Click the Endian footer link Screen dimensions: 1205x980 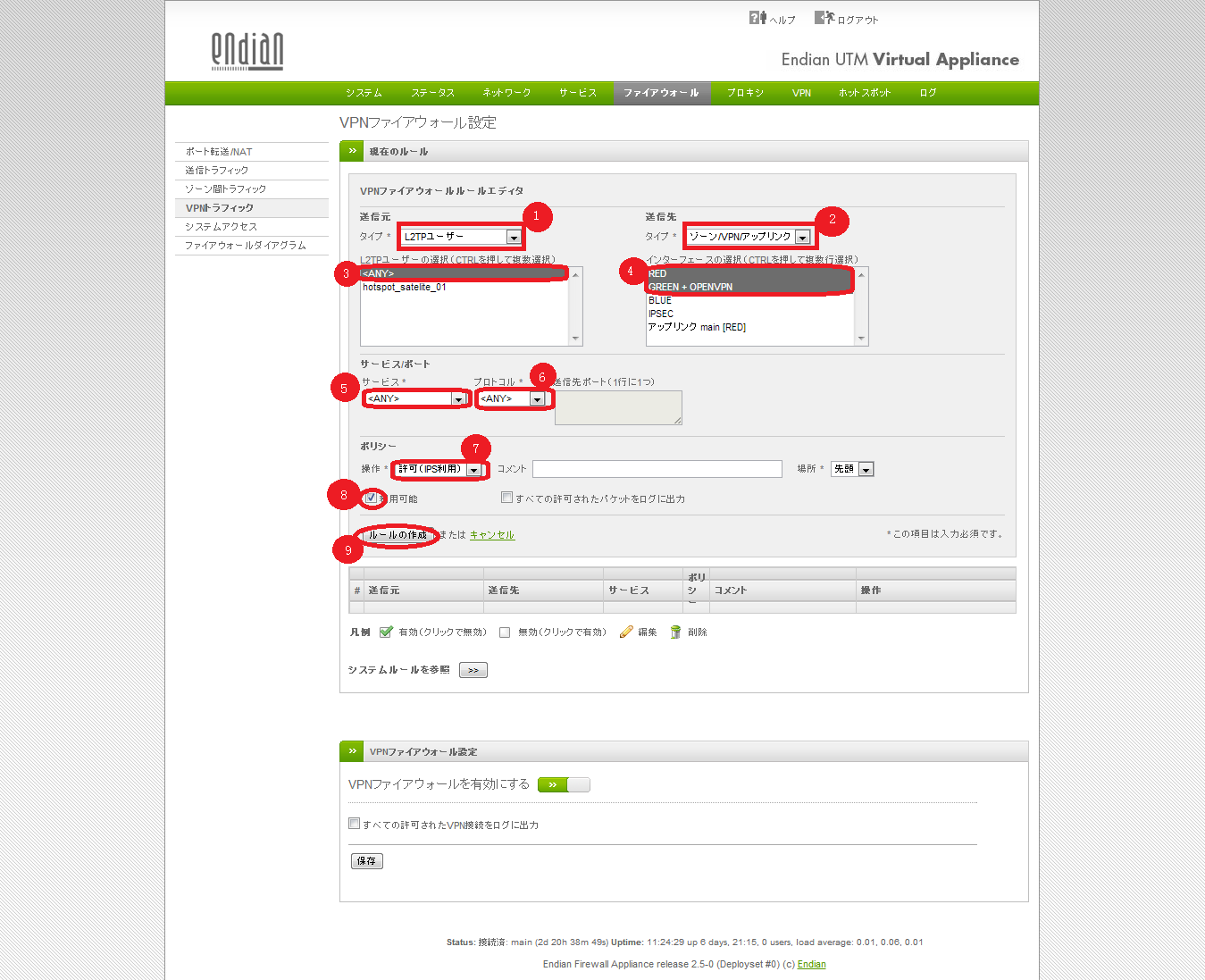(x=812, y=964)
